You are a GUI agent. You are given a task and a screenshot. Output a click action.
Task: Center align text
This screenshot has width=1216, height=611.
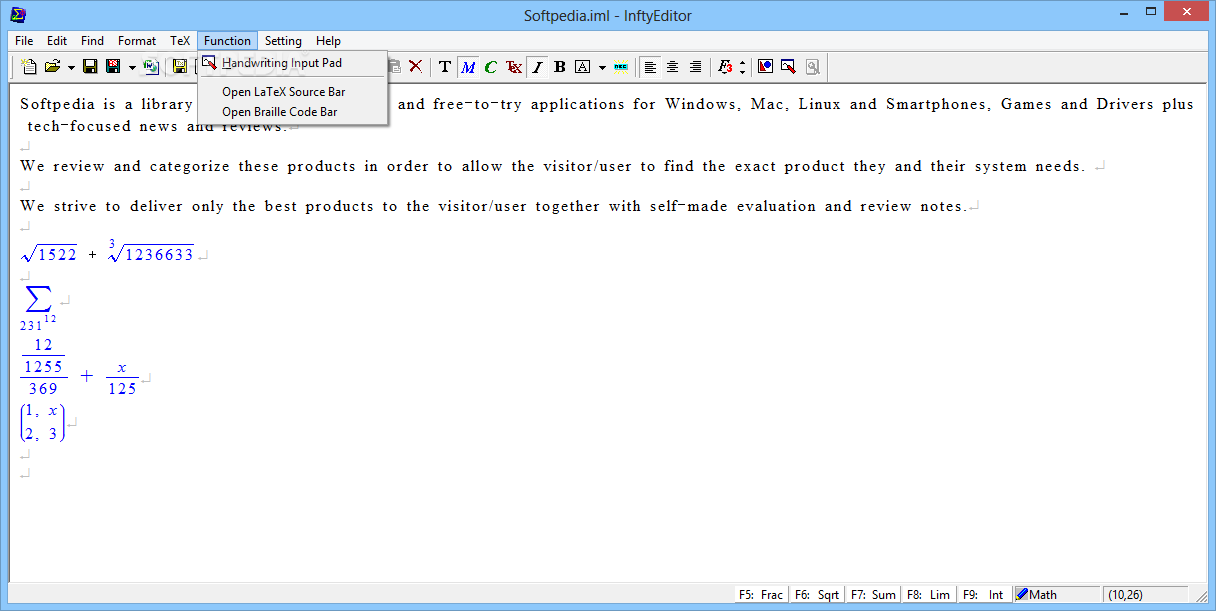tap(673, 67)
